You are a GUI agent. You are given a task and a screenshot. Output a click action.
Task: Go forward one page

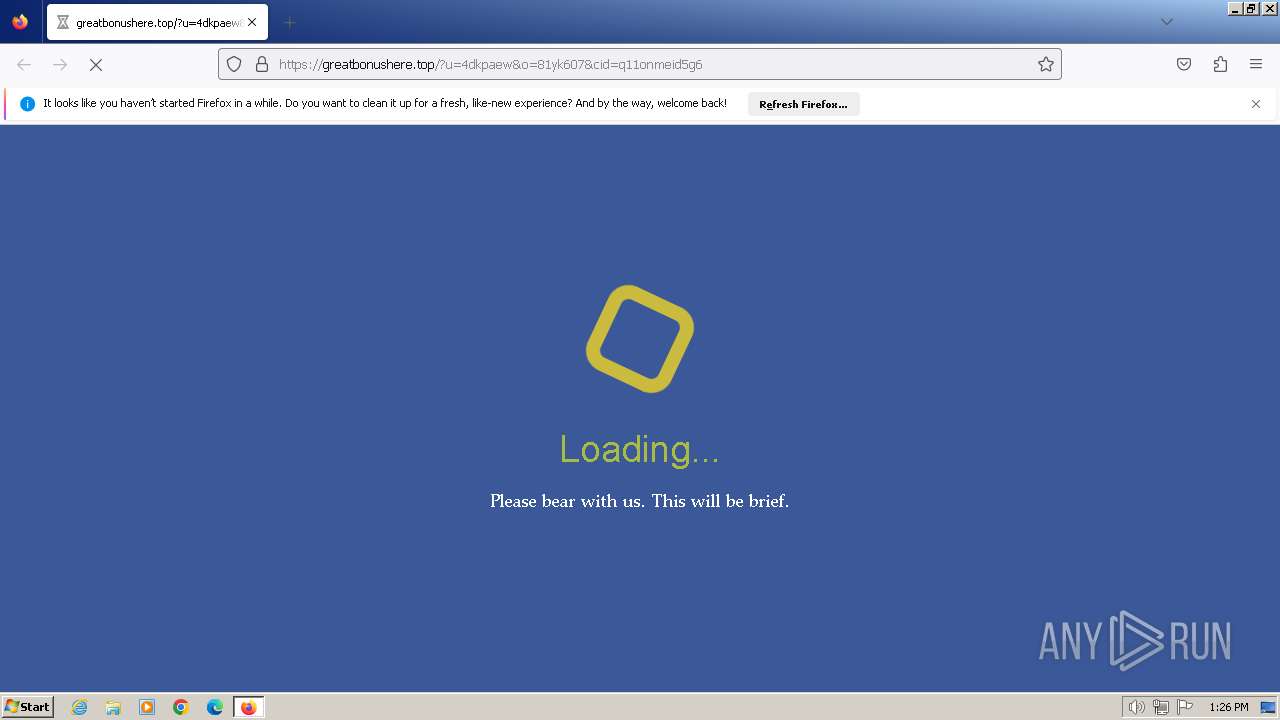60,64
